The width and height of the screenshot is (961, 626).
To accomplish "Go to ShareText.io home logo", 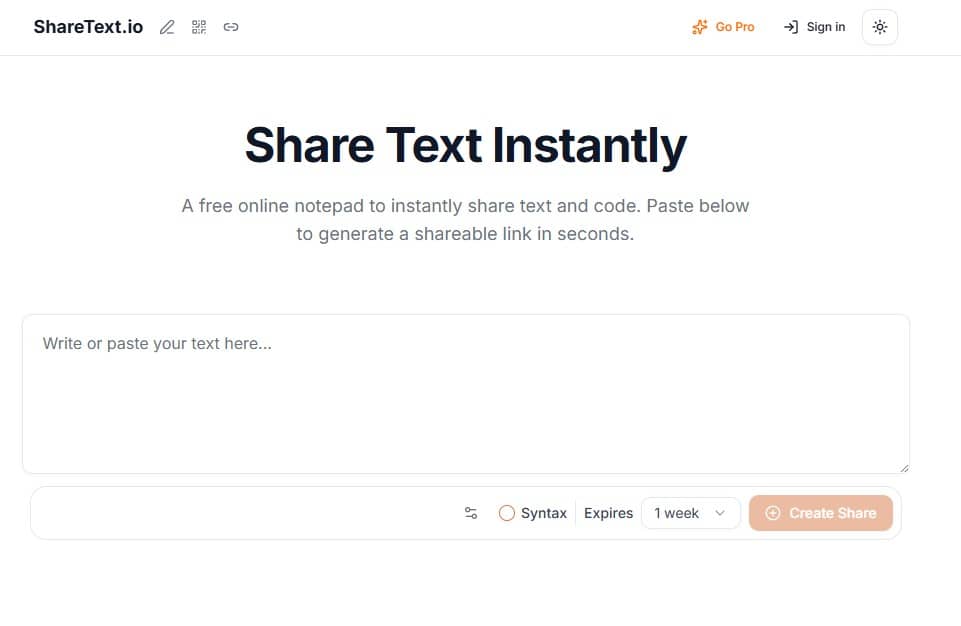I will (x=88, y=27).
